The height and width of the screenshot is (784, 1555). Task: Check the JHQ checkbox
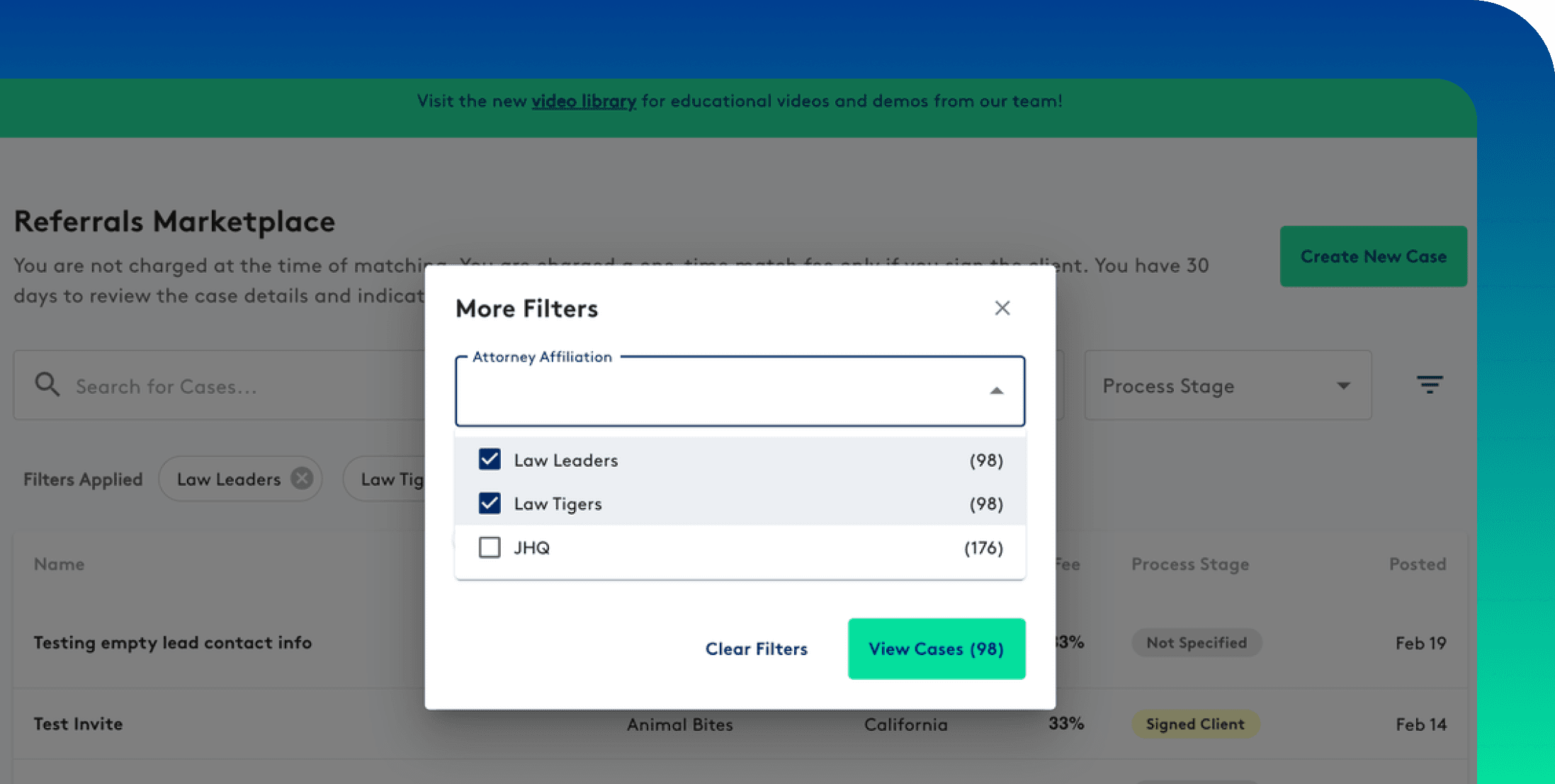[x=490, y=547]
